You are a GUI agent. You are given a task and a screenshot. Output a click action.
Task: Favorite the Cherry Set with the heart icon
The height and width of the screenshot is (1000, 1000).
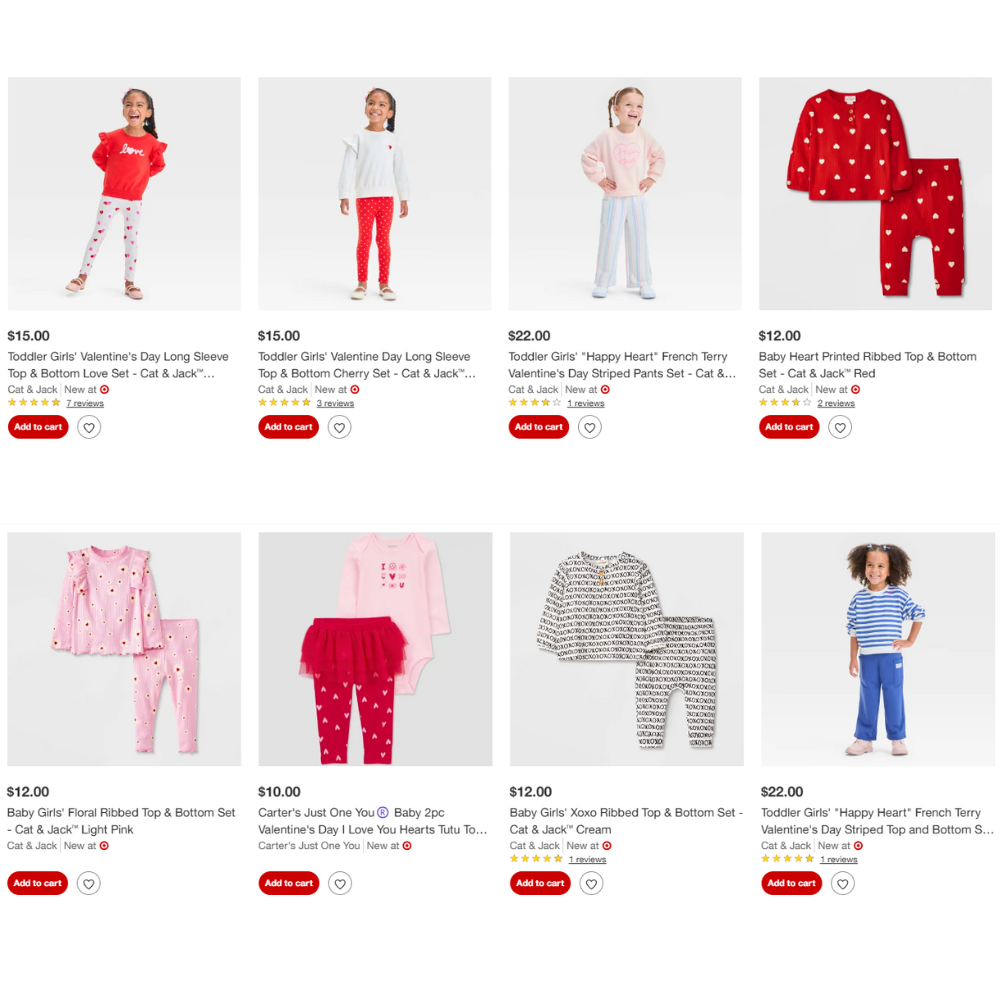pos(339,427)
